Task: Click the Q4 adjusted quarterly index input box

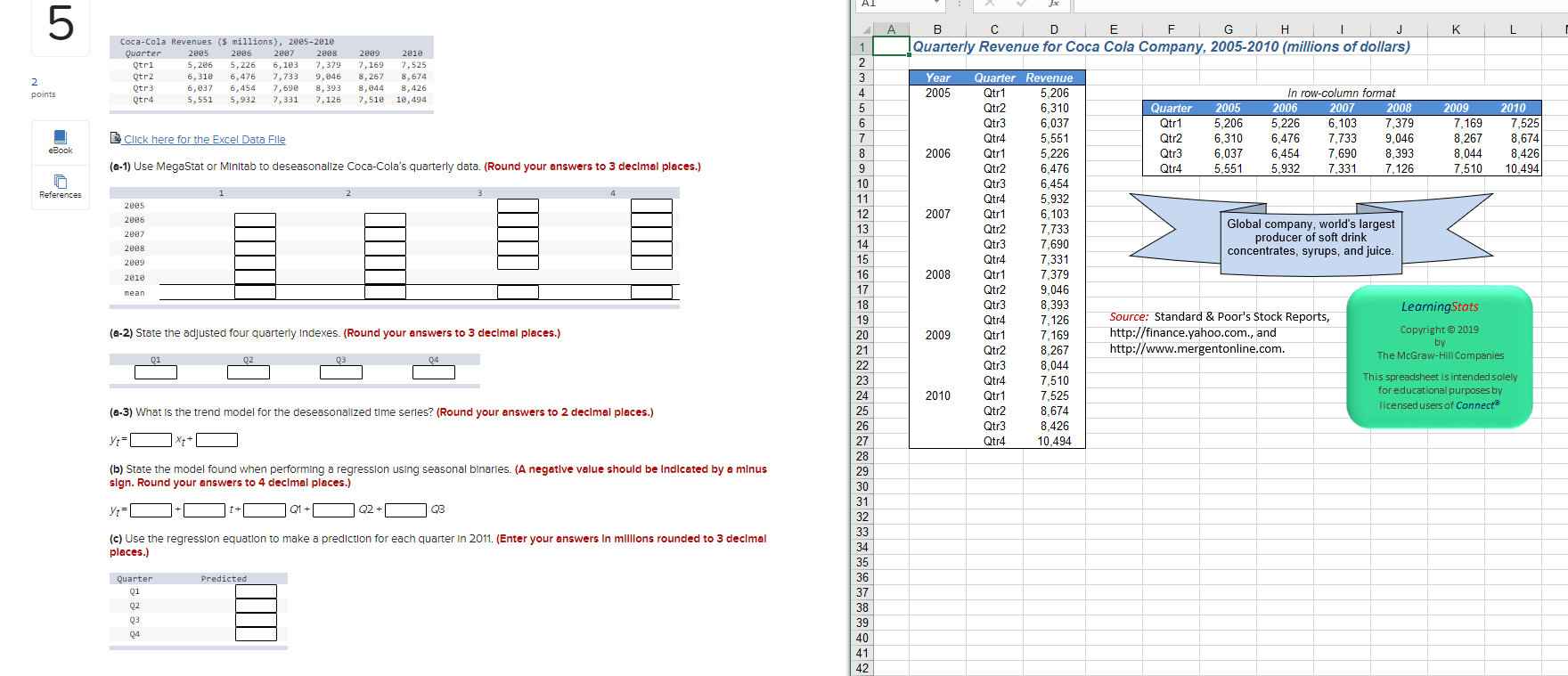Action: tap(434, 372)
